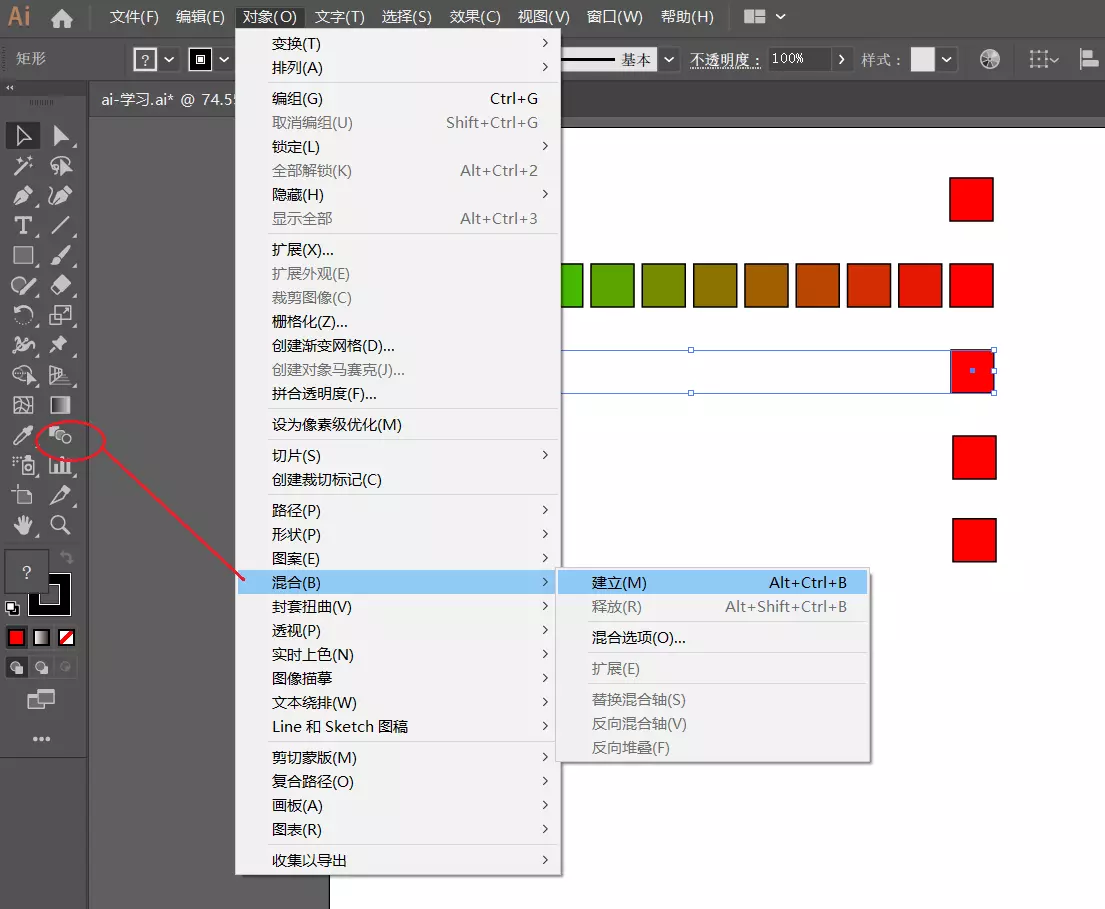
Task: Select the Eraser tool
Action: click(60, 285)
